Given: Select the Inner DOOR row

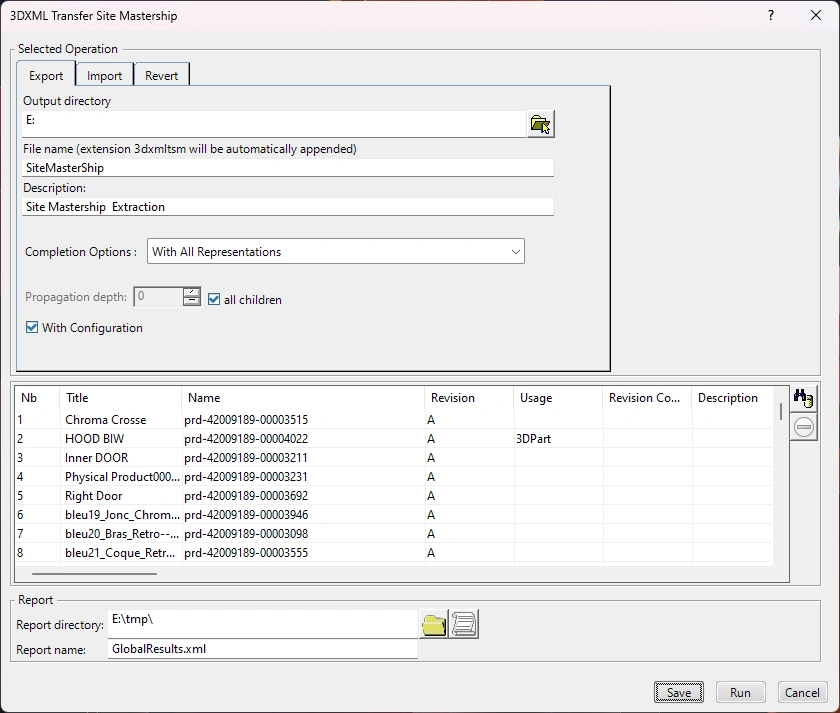Looking at the screenshot, I should (394, 457).
